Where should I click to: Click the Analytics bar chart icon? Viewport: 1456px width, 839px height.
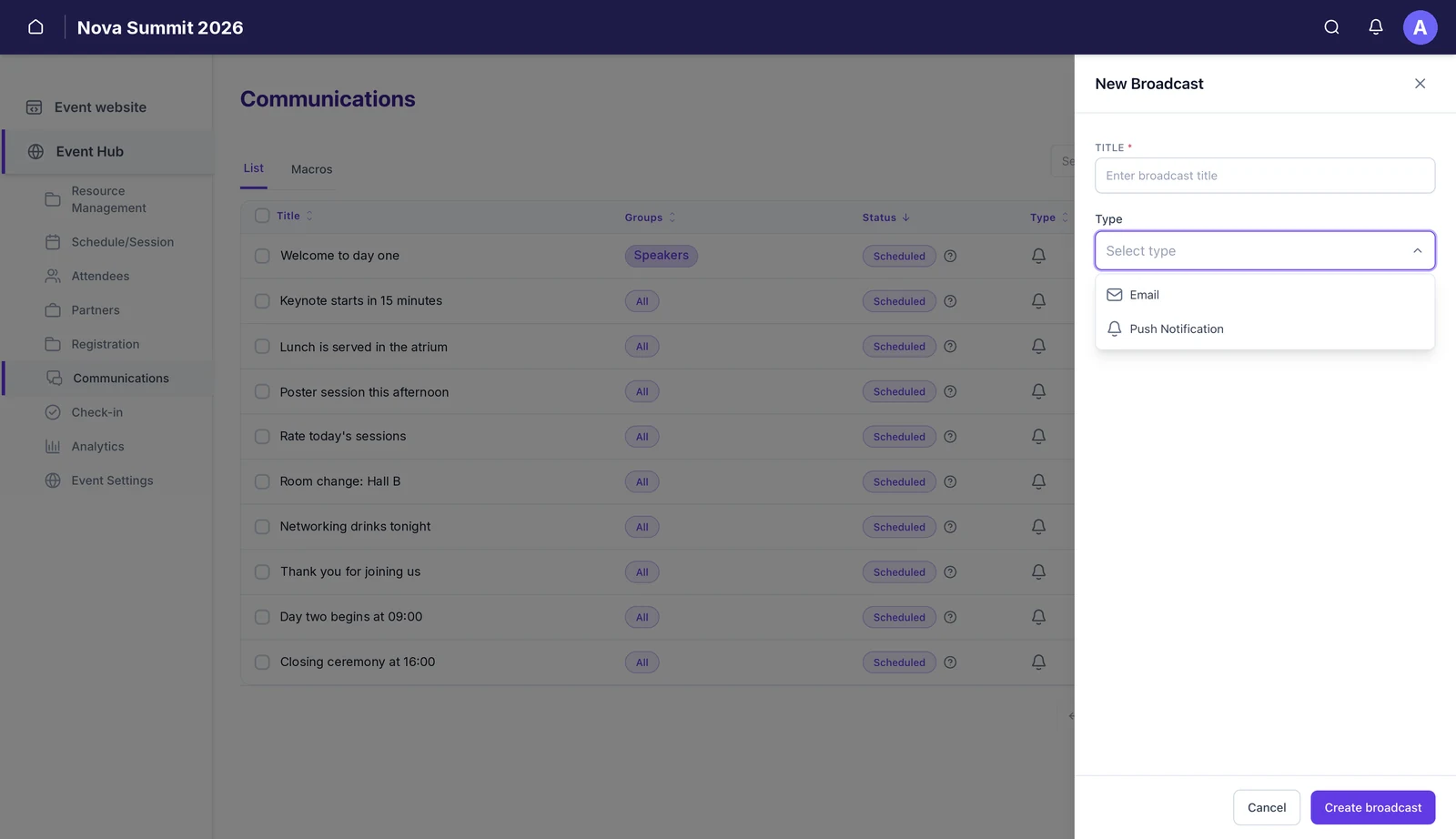(53, 447)
